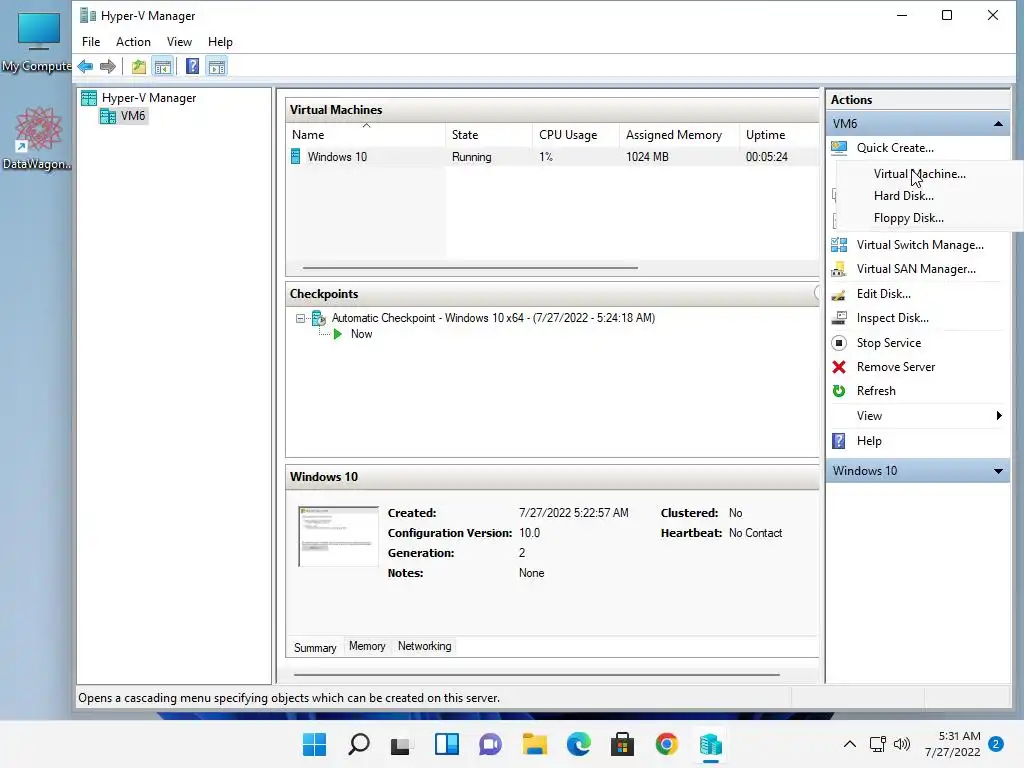Open the DataWagon desktop shortcut icon

point(38,138)
